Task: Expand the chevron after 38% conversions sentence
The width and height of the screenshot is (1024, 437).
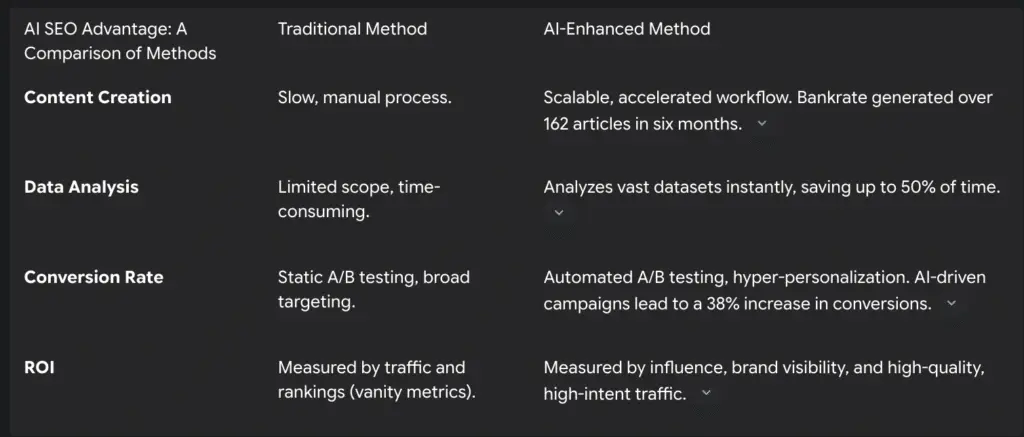Action: pyautogui.click(x=951, y=303)
